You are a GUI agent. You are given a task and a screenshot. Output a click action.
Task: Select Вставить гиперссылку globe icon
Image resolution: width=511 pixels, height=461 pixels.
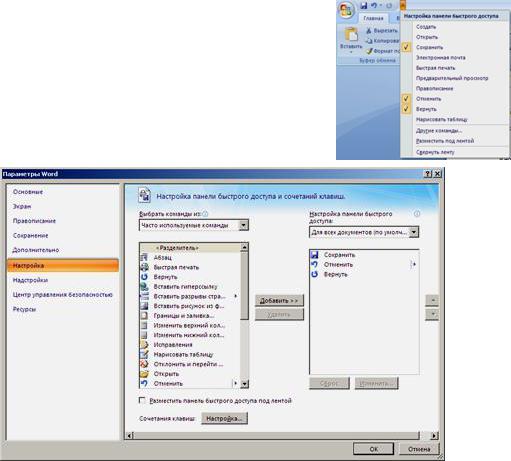tap(144, 286)
